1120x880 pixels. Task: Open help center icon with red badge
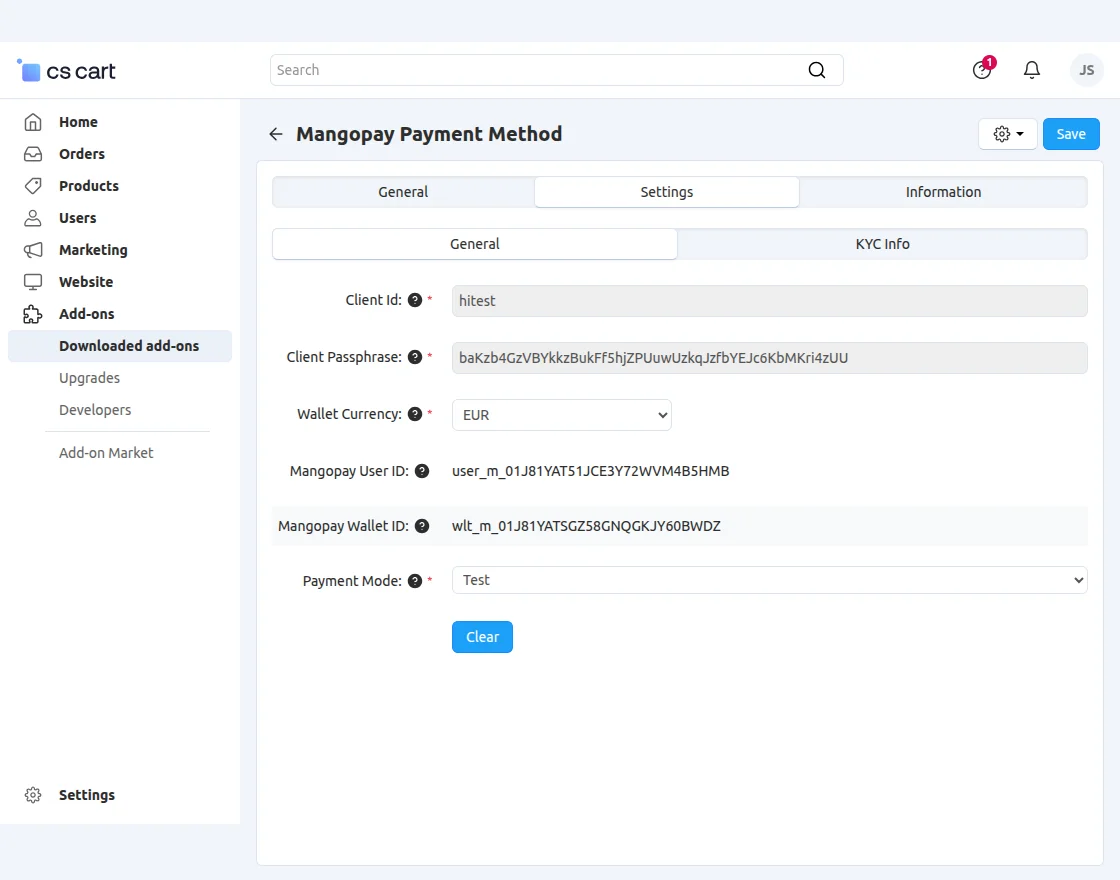coord(983,69)
